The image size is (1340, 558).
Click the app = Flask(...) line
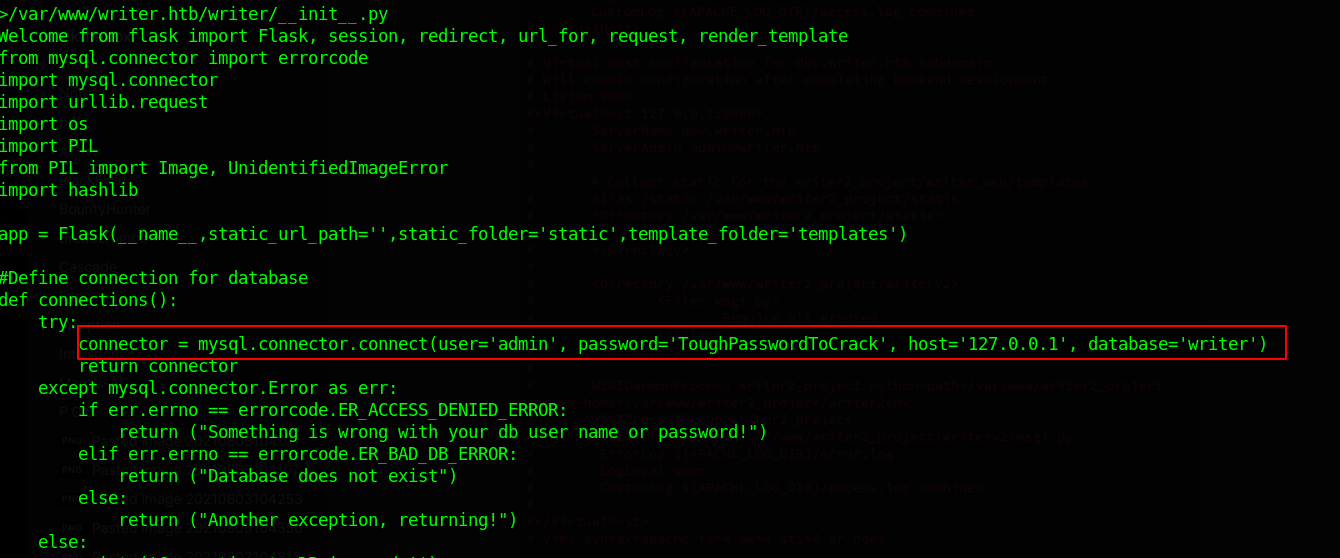pyautogui.click(x=453, y=234)
